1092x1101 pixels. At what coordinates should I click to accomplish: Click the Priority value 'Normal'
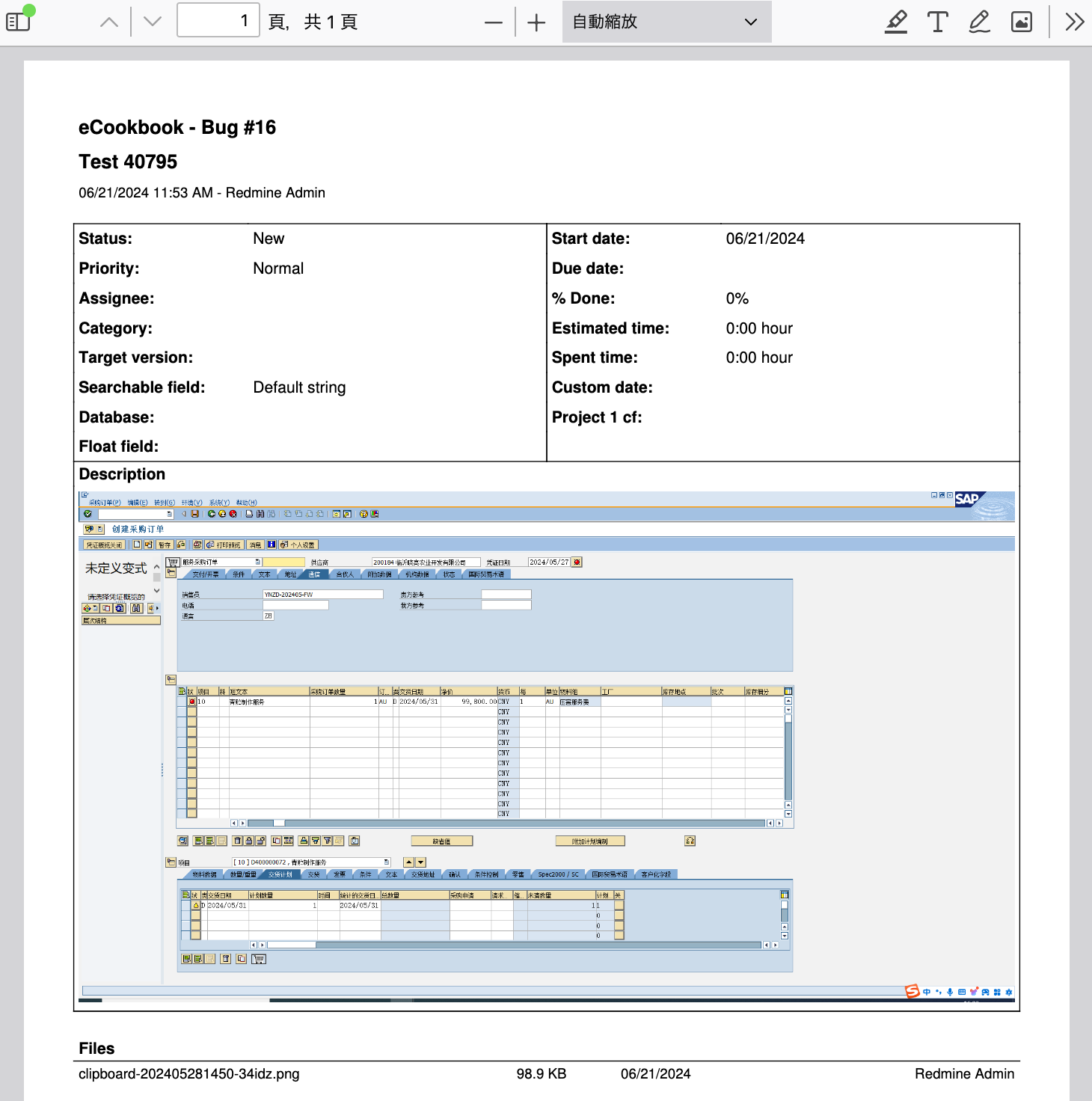pos(278,269)
